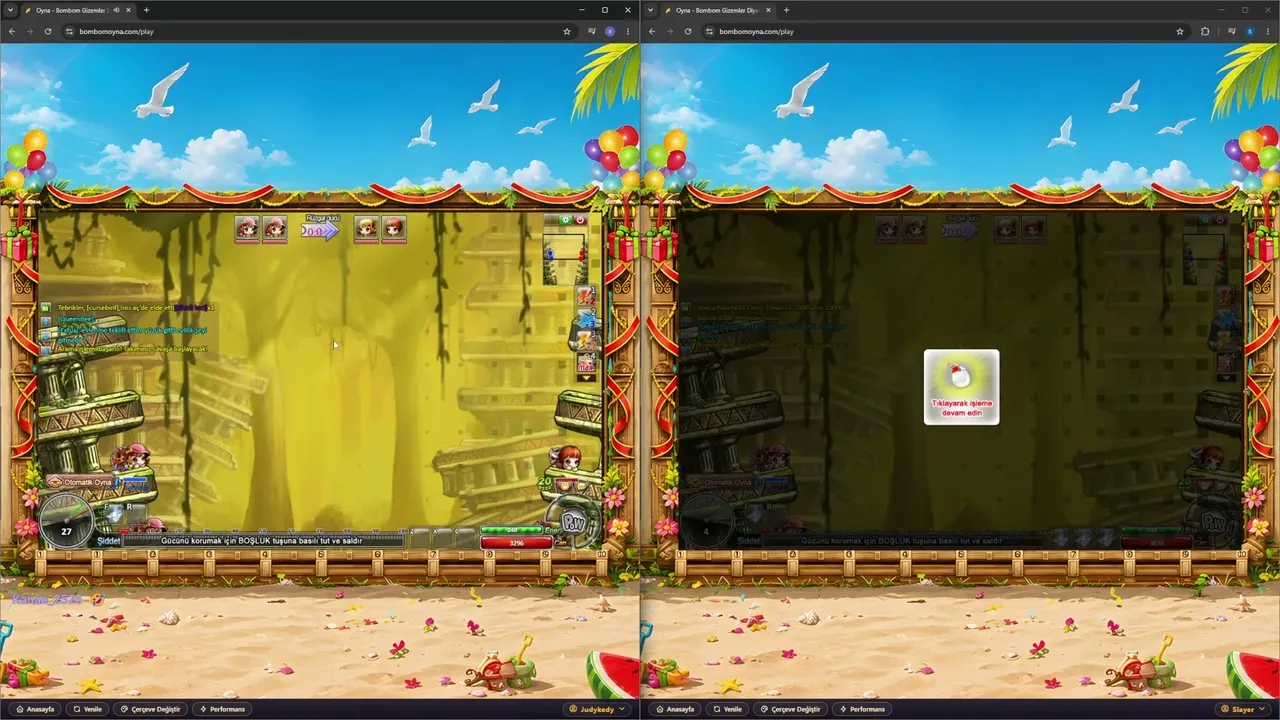This screenshot has height=720, width=1280.
Task: View site information icon in right browser
Action: [x=709, y=31]
